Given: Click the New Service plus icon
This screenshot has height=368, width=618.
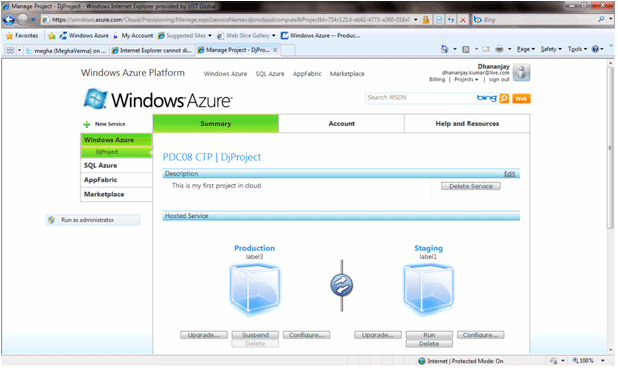Looking at the screenshot, I should [x=87, y=125].
